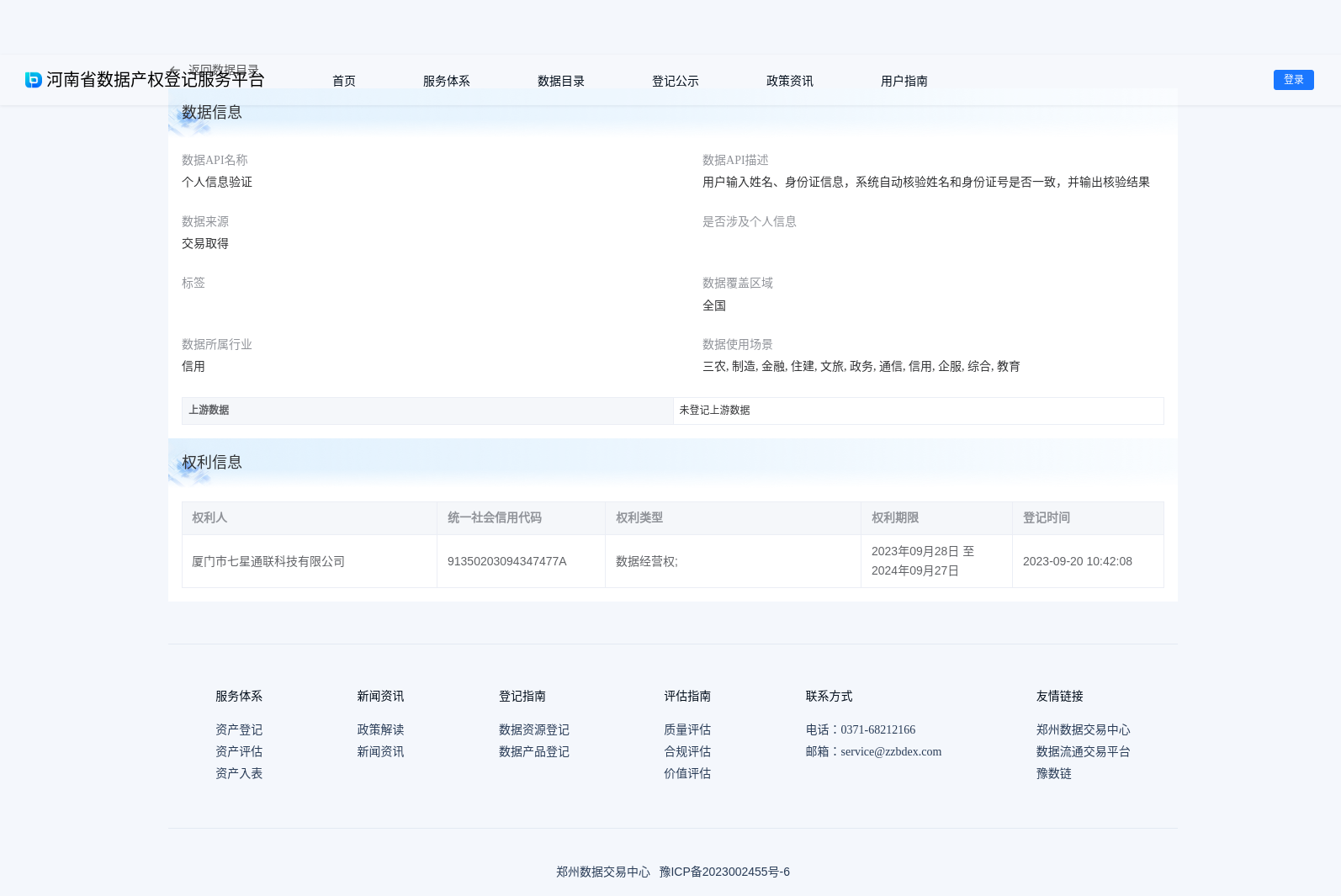The width and height of the screenshot is (1341, 896).
Task: Open the 服务体系 navigation menu
Action: click(x=447, y=81)
